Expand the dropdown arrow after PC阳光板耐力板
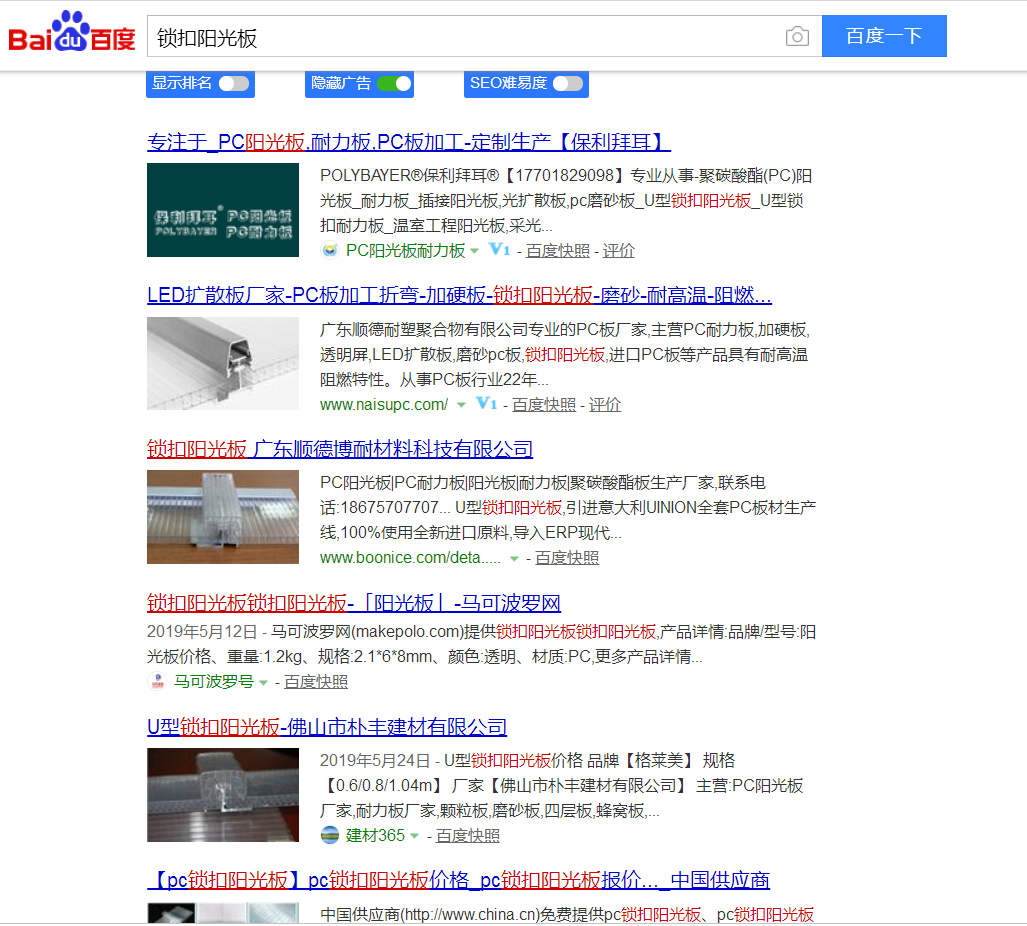 pos(474,251)
